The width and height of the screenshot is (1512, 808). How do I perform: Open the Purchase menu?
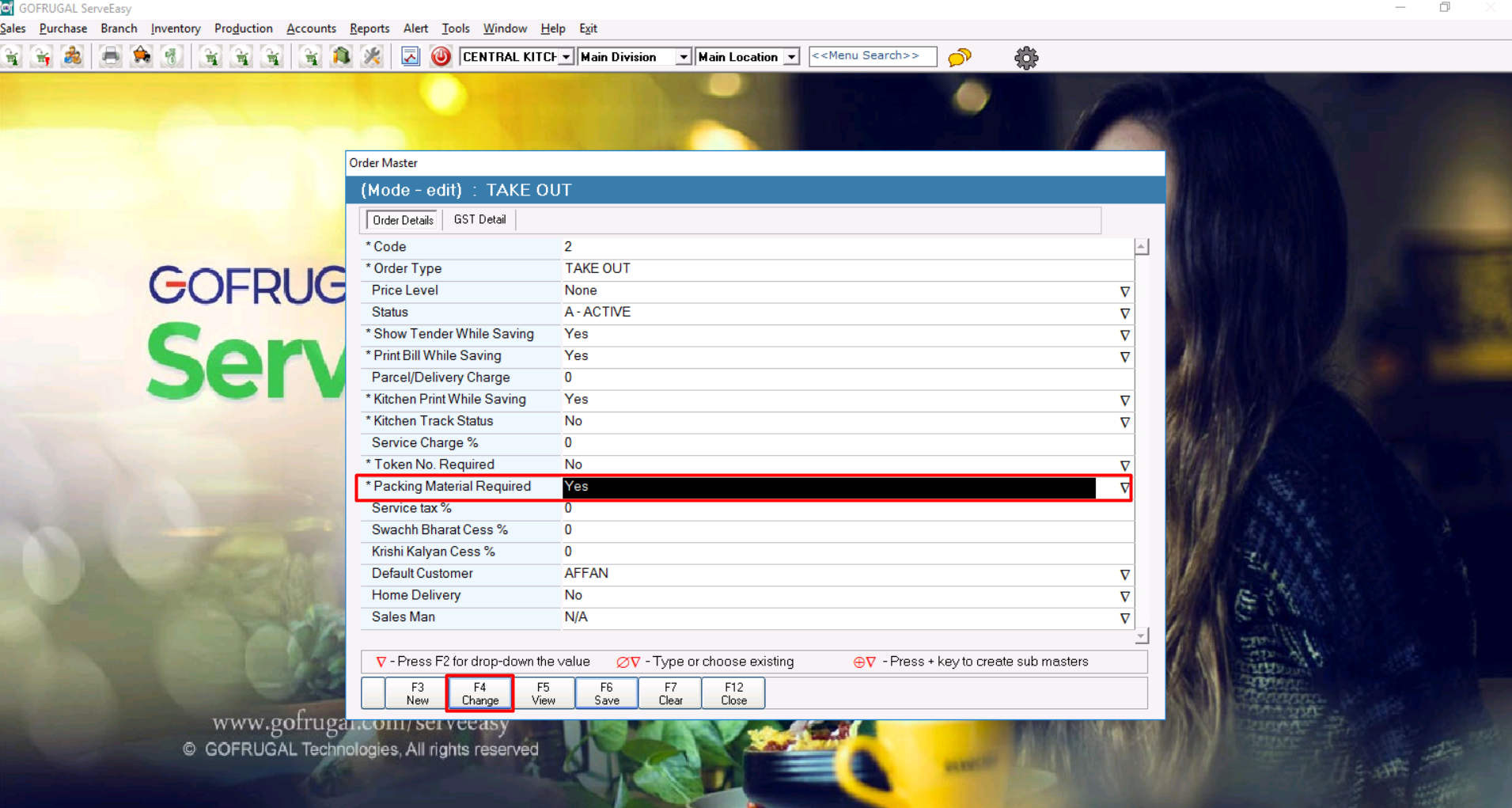tap(63, 28)
